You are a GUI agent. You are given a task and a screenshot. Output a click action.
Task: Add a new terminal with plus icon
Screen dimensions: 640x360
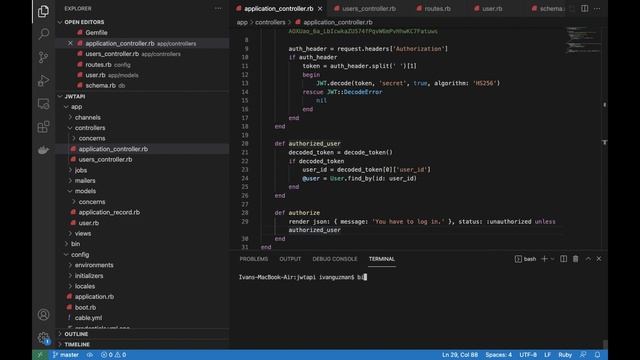tap(544, 259)
